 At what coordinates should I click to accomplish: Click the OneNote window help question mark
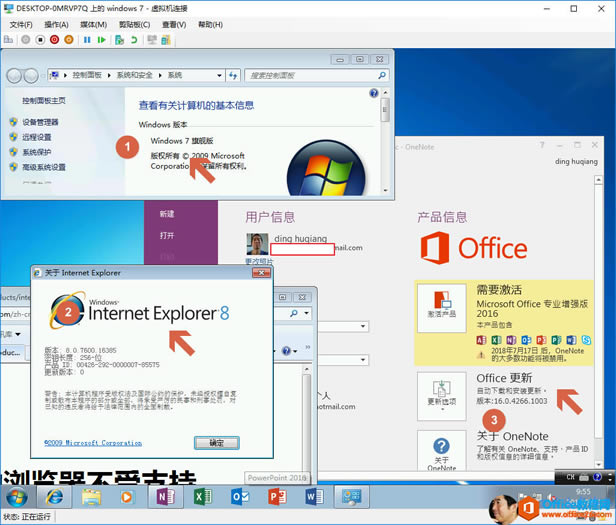pyautogui.click(x=542, y=145)
